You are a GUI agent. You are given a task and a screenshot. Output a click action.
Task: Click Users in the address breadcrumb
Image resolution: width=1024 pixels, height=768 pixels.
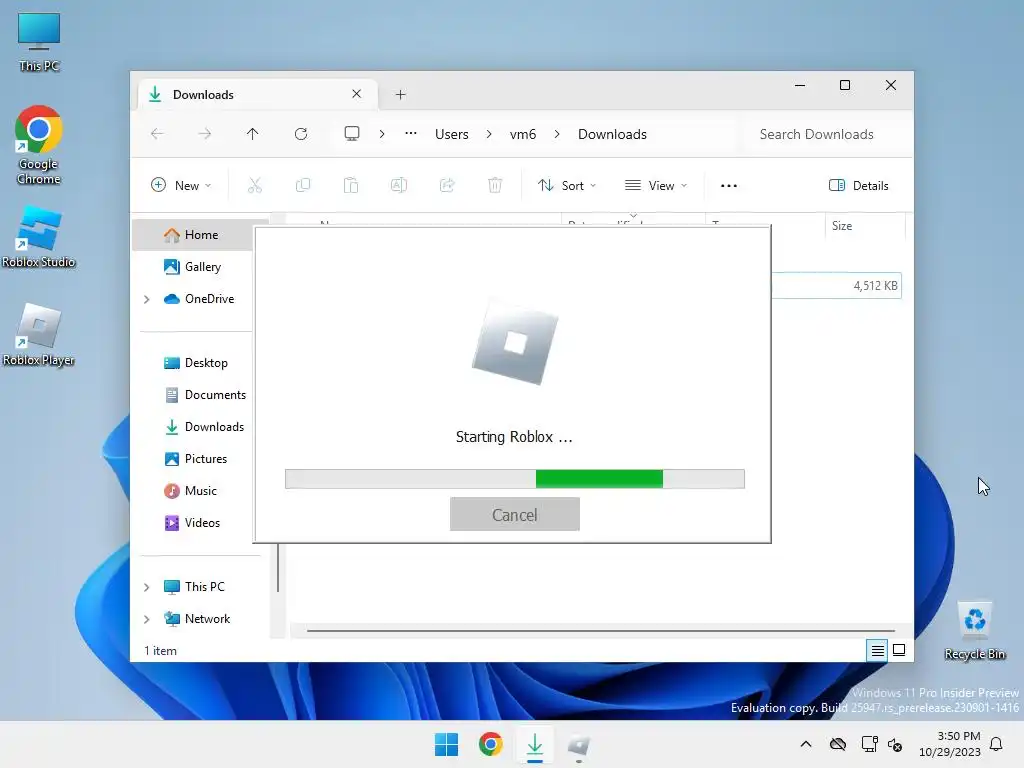pyautogui.click(x=452, y=134)
